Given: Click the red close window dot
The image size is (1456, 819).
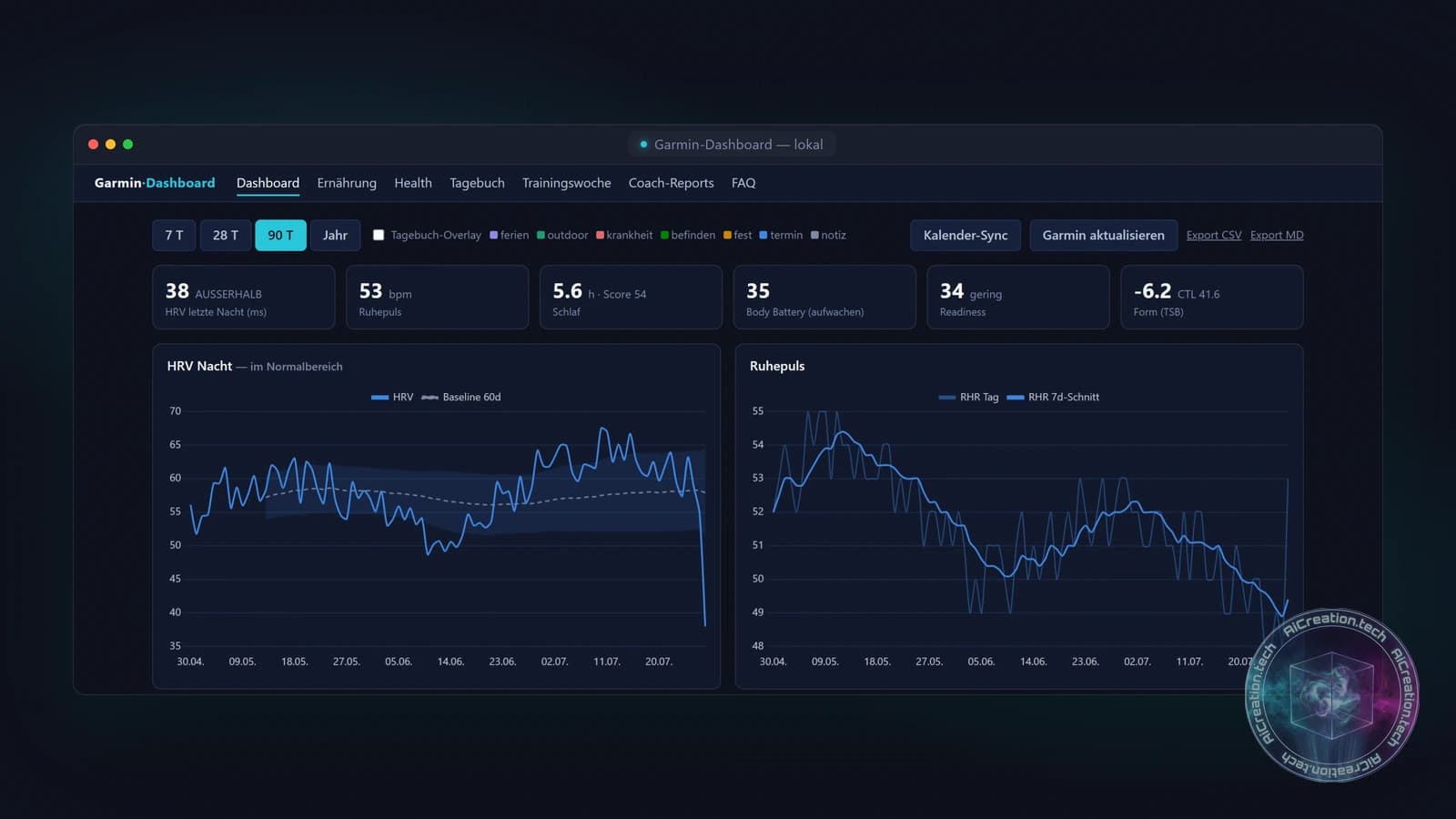Looking at the screenshot, I should (93, 144).
